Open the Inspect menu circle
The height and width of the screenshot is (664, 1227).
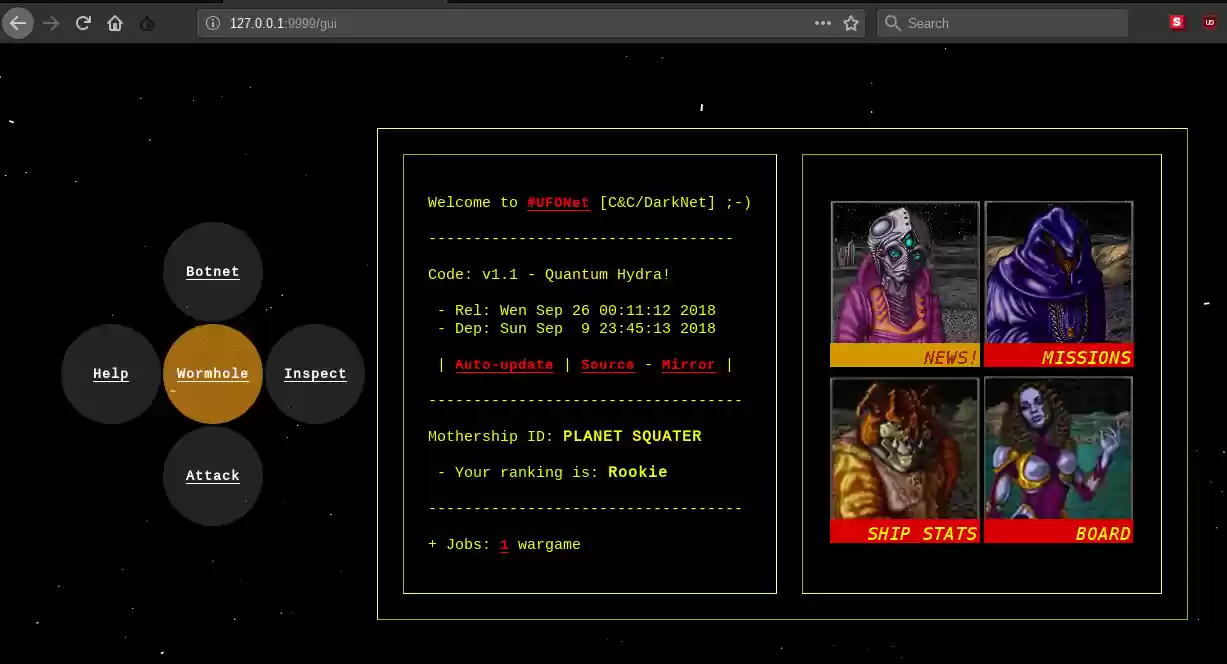pyautogui.click(x=315, y=374)
